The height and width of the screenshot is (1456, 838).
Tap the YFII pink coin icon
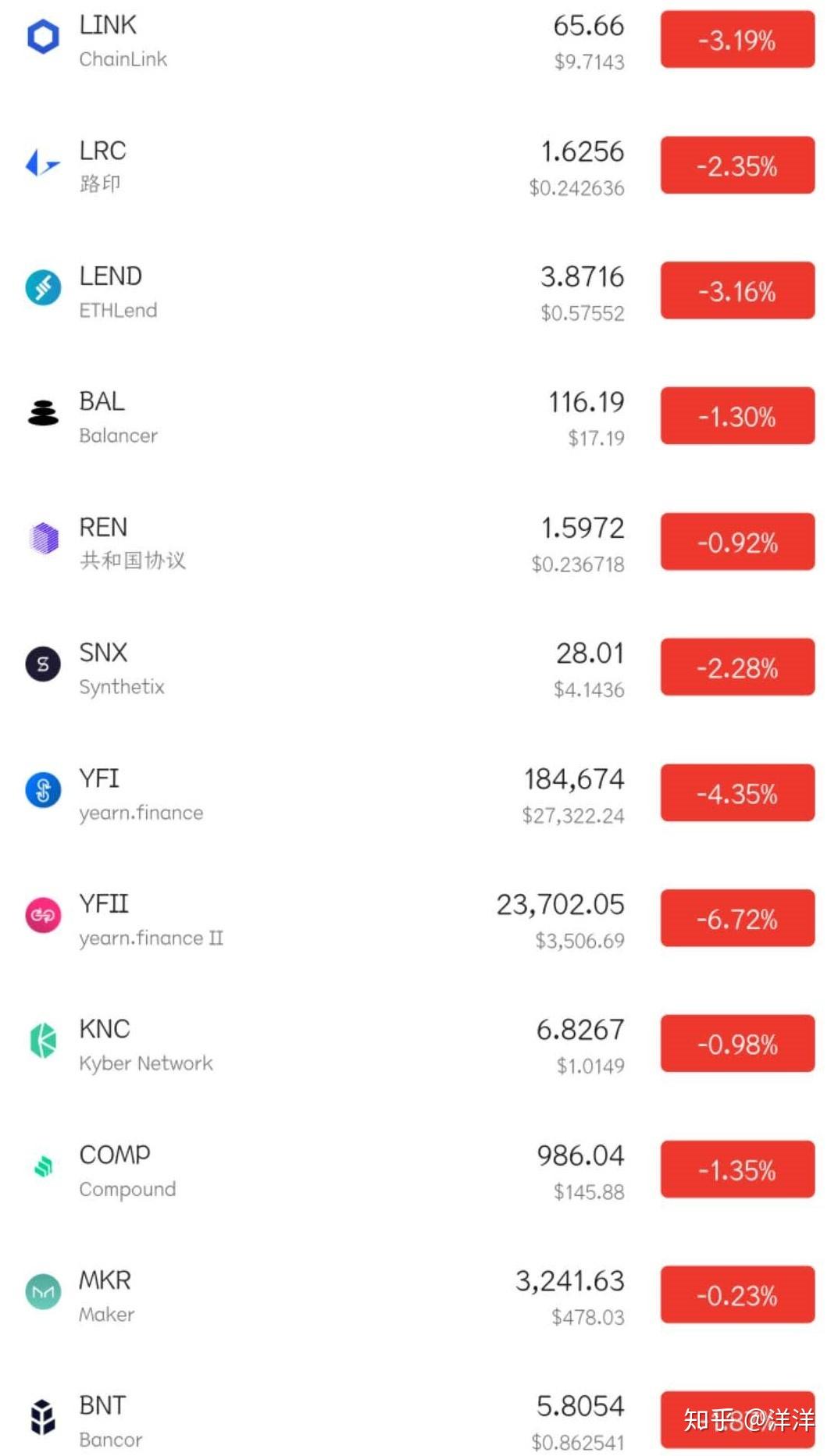tap(43, 915)
